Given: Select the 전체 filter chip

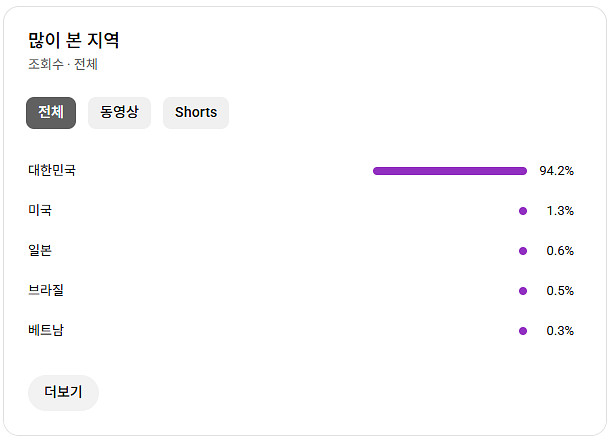Looking at the screenshot, I should coord(51,113).
